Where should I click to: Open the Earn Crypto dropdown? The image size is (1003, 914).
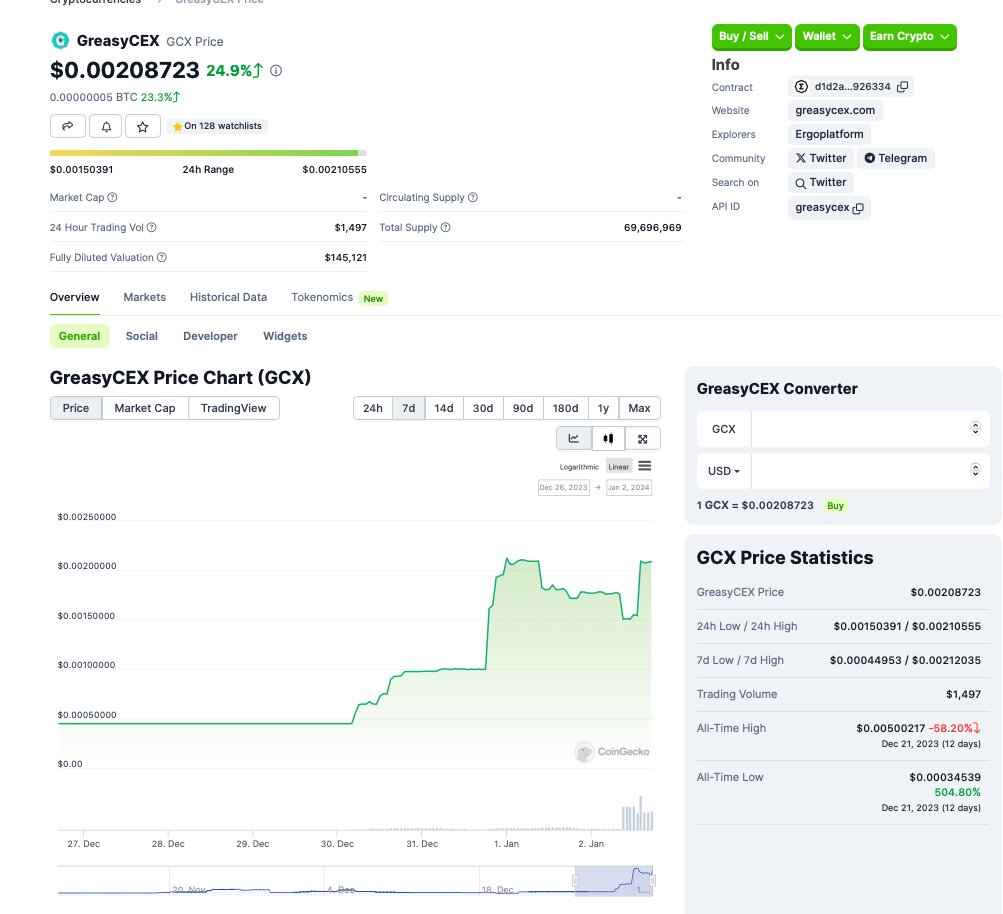(910, 36)
